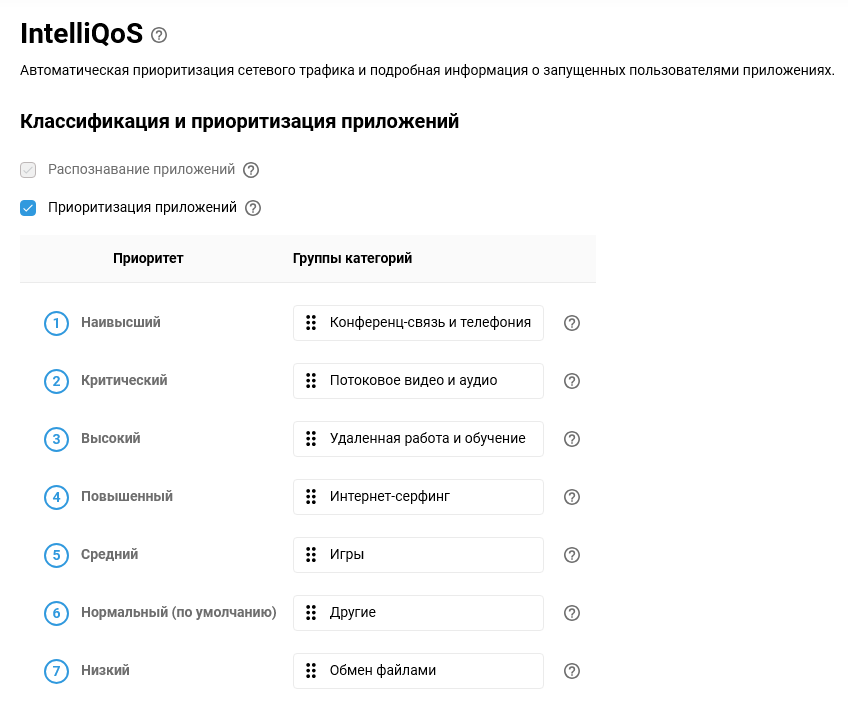
Task: Show help for Обмен файлами group
Action: click(x=572, y=671)
